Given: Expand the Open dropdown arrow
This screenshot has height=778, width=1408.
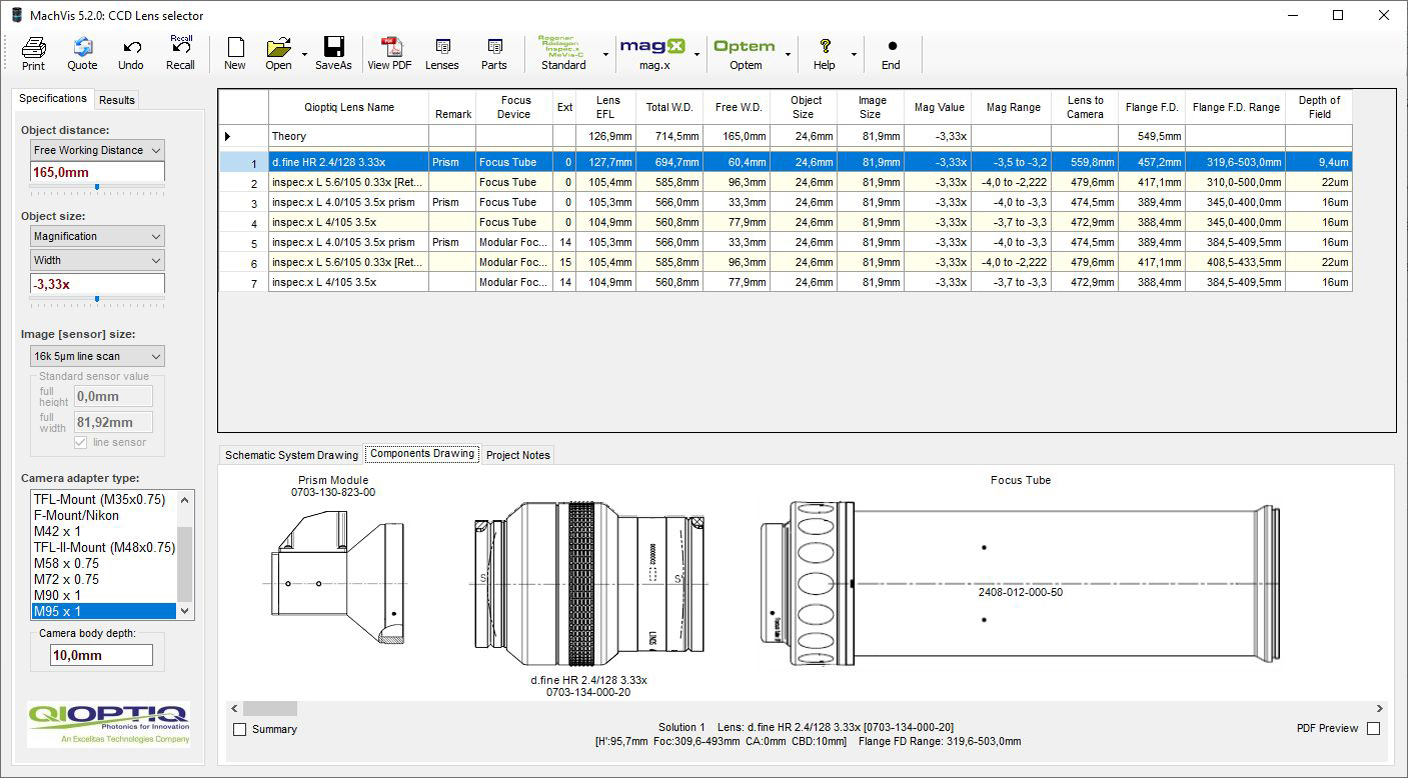Looking at the screenshot, I should 303,54.
